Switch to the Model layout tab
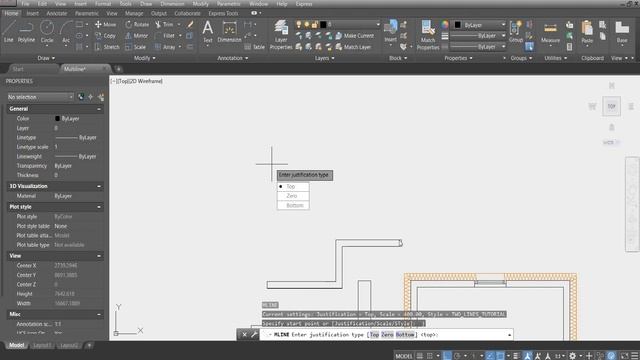Screen dimensions: 640x360 click(17, 345)
